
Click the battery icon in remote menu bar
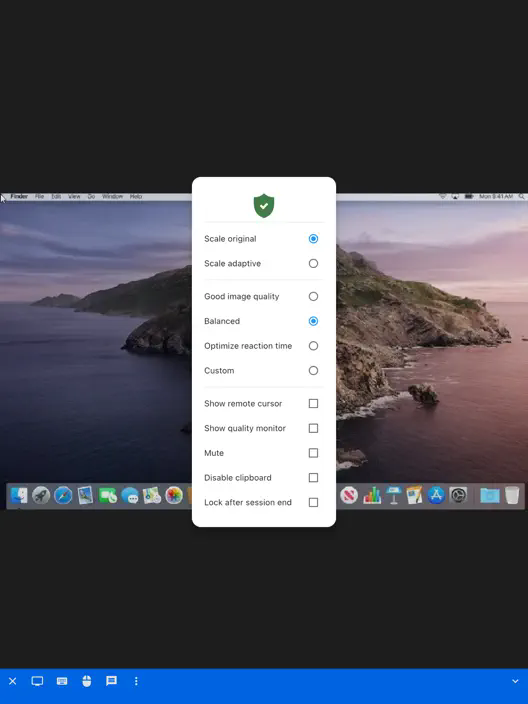coord(469,196)
